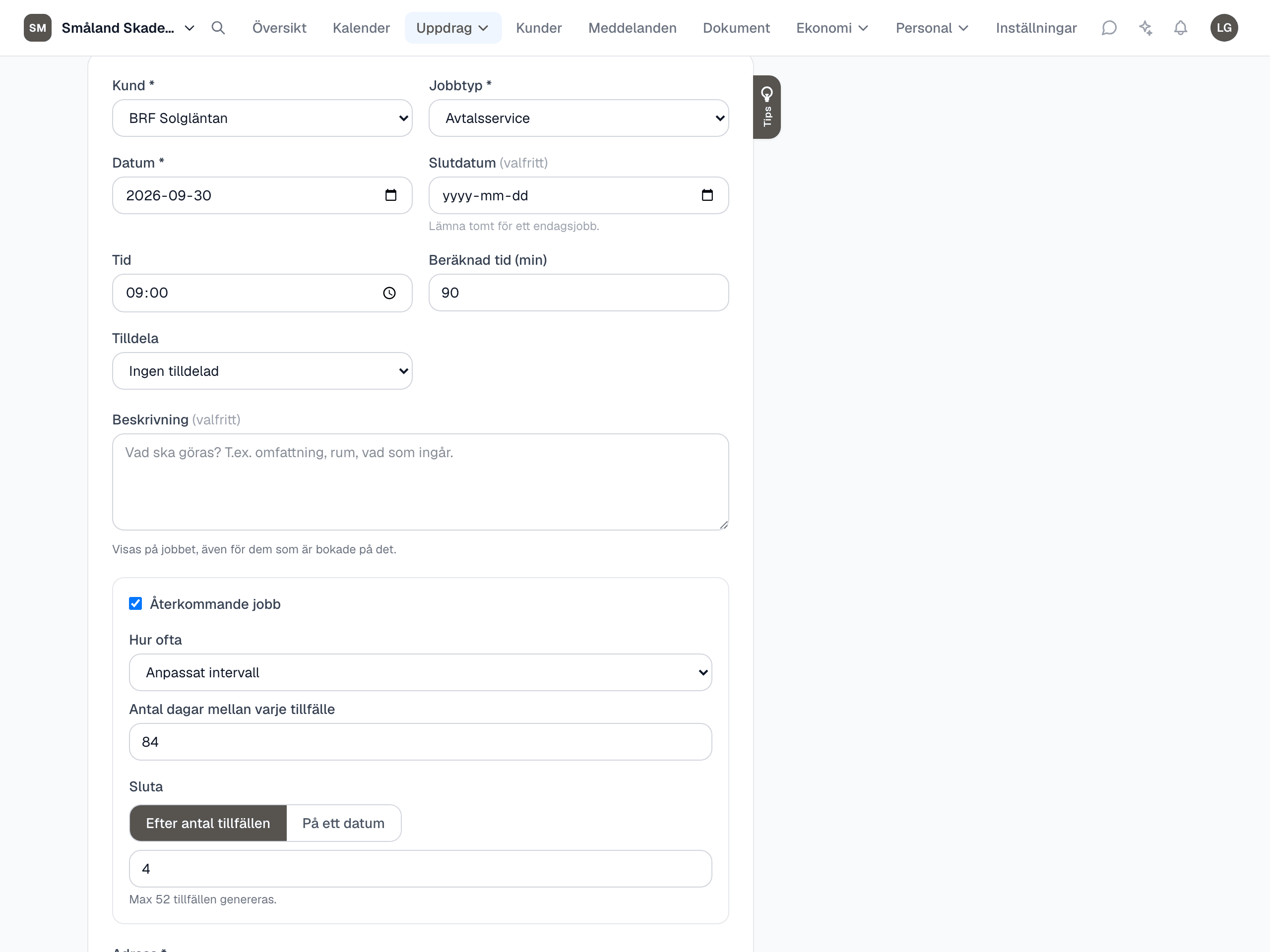The image size is (1270, 952).
Task: Click the days interval field showing 84
Action: [420, 741]
